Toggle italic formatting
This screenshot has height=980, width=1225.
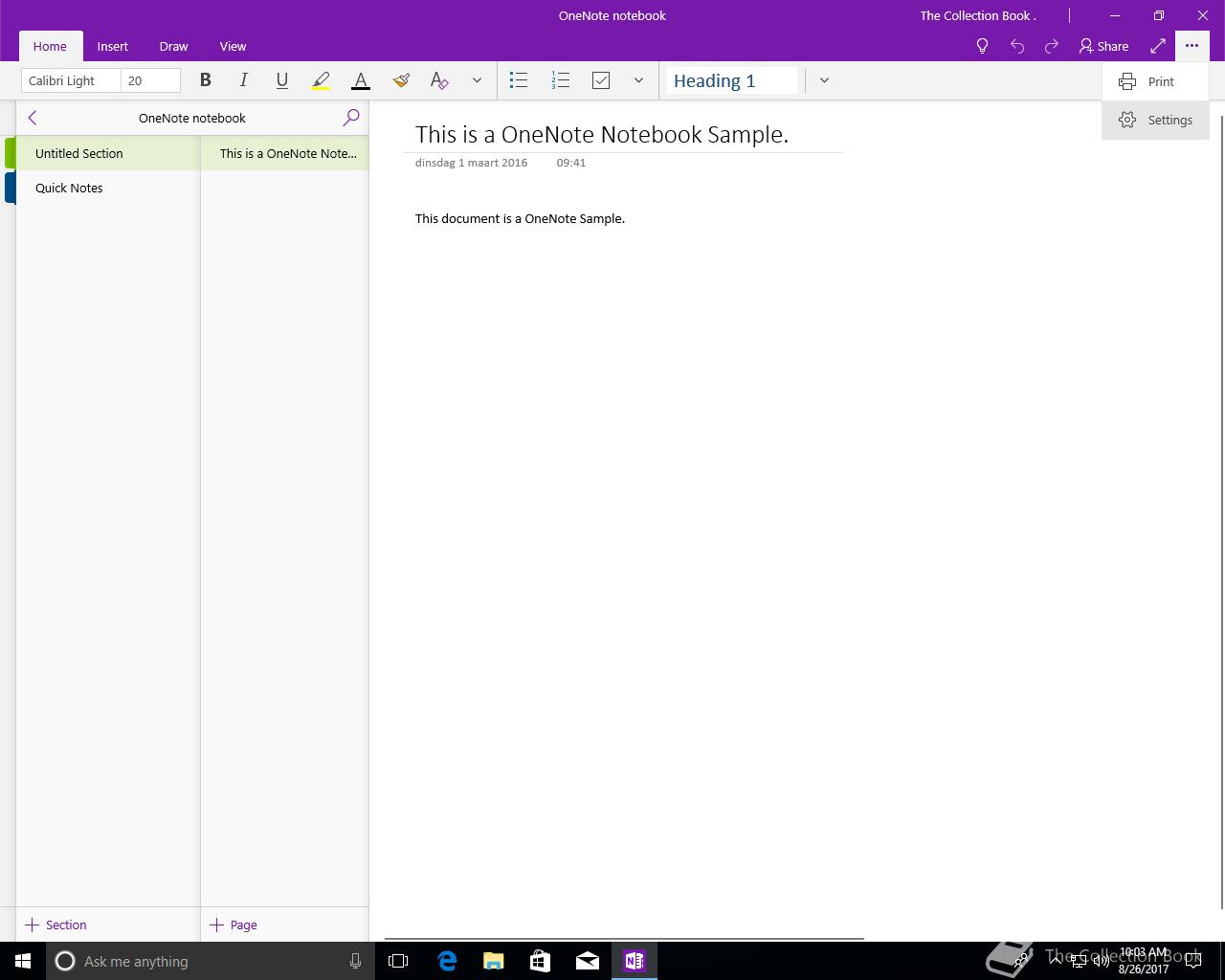coord(244,80)
